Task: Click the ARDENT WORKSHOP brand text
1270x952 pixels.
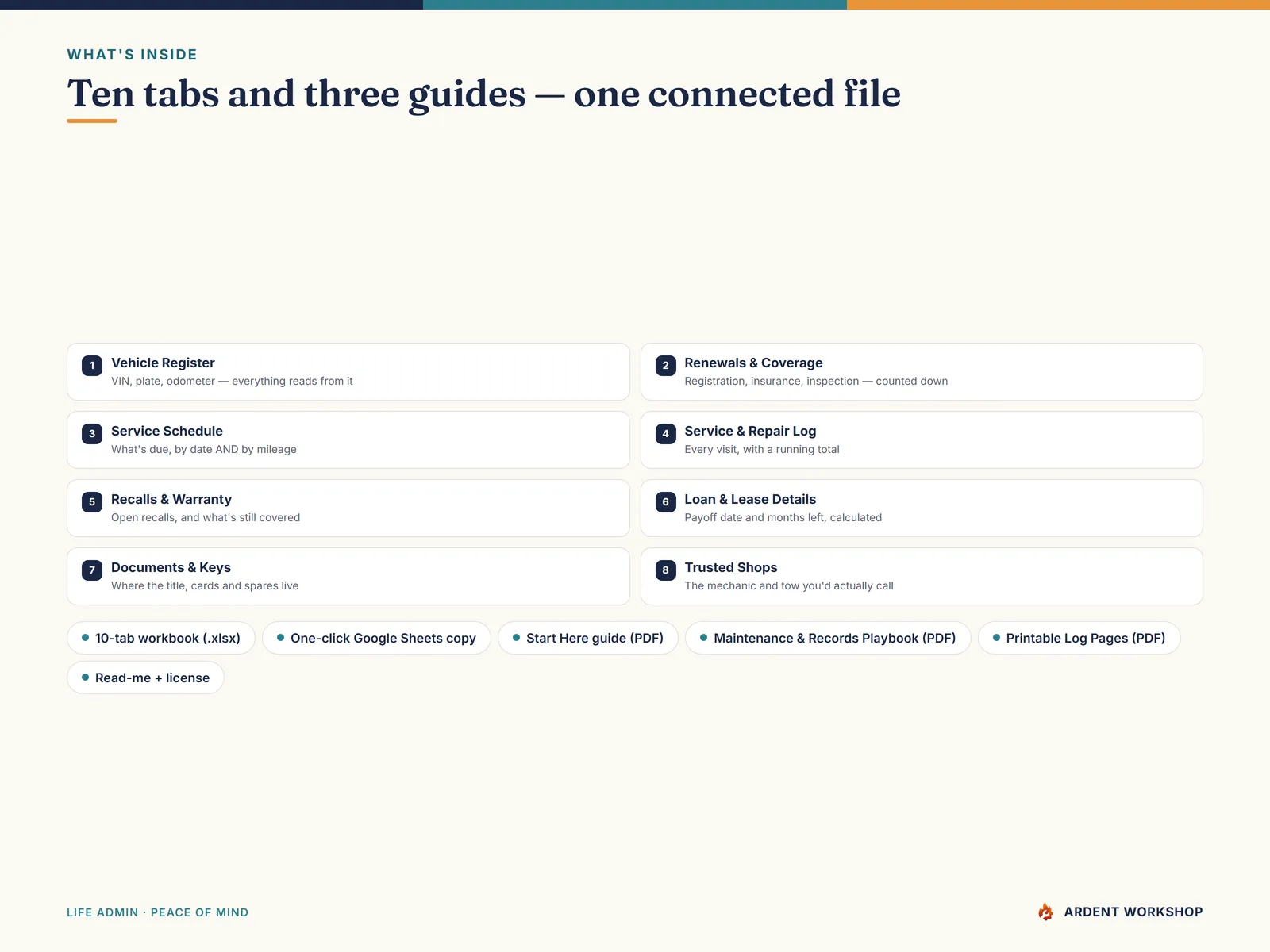Action: point(1133,912)
